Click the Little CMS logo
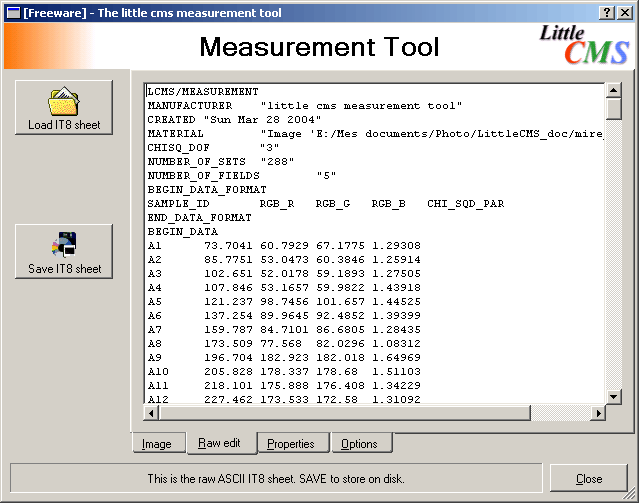 (584, 45)
